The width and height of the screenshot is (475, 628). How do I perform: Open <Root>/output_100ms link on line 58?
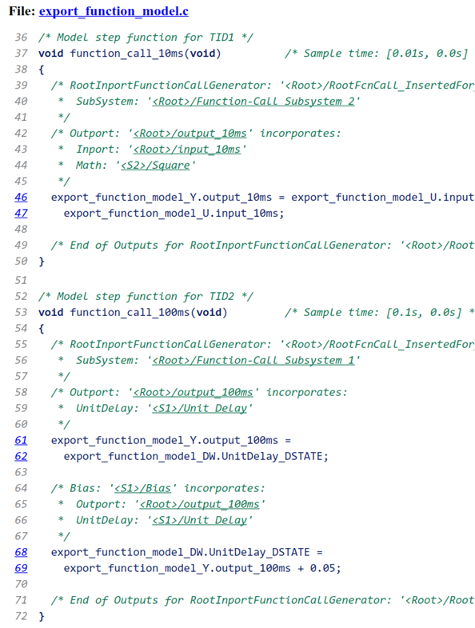193,392
